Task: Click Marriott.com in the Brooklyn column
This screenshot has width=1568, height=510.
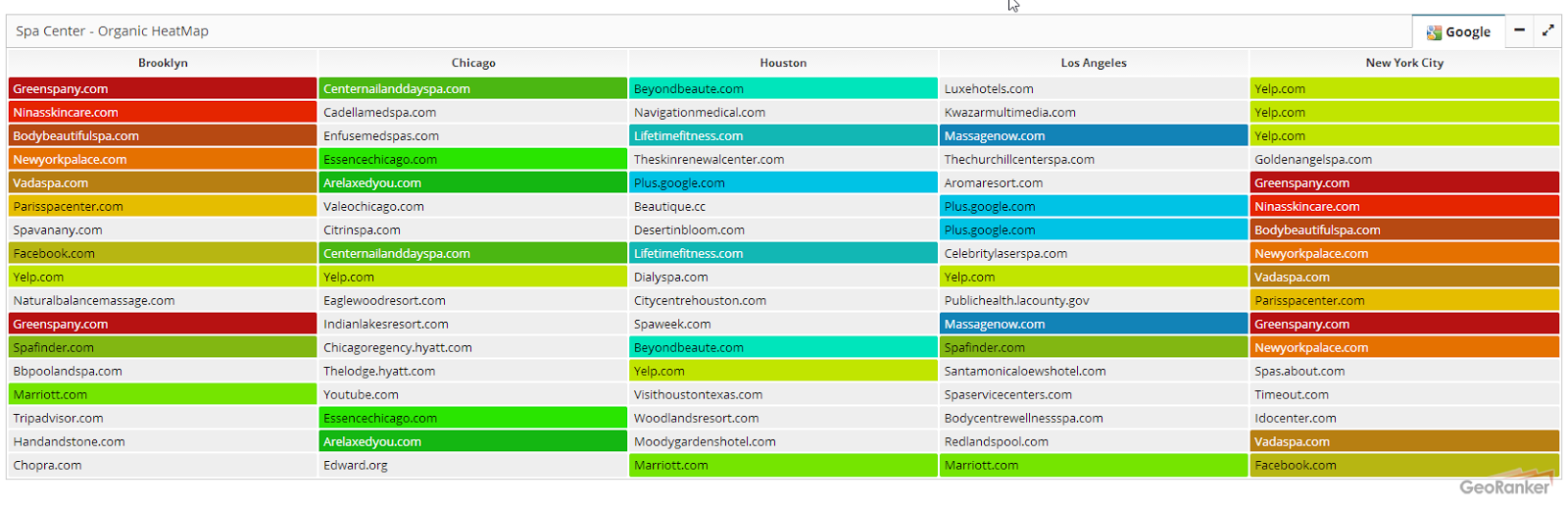Action: point(163,394)
